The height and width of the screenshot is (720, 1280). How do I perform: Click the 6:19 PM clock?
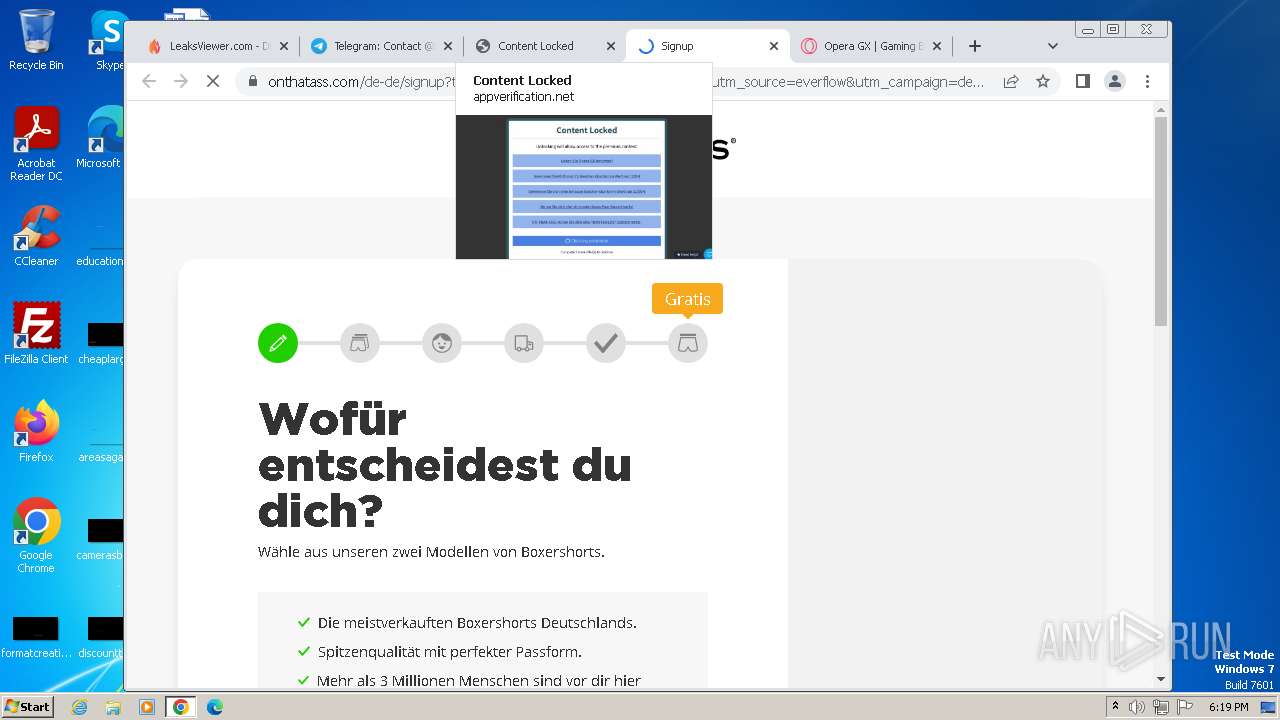click(x=1229, y=707)
